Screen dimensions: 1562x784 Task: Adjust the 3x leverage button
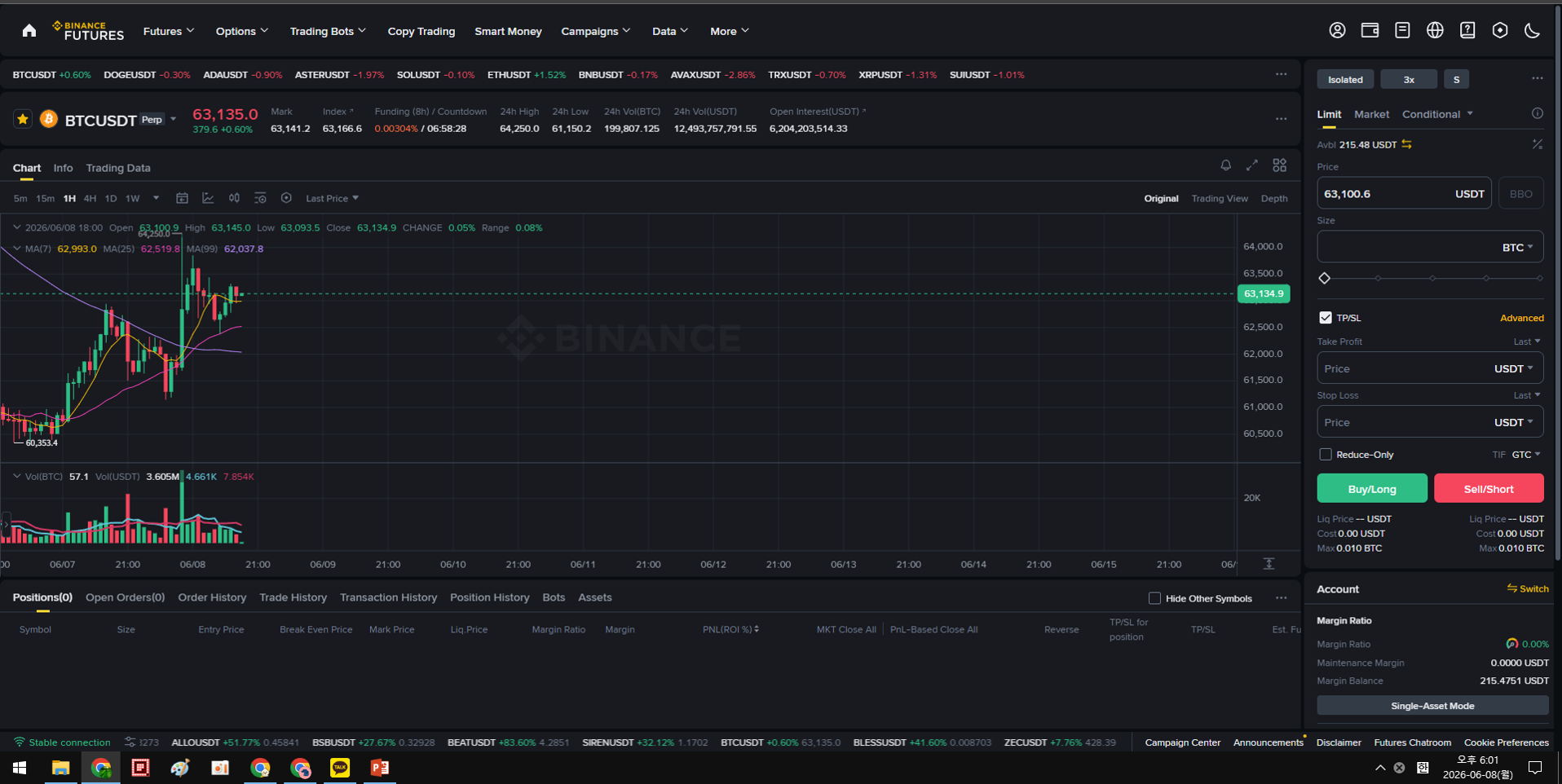pyautogui.click(x=1409, y=79)
